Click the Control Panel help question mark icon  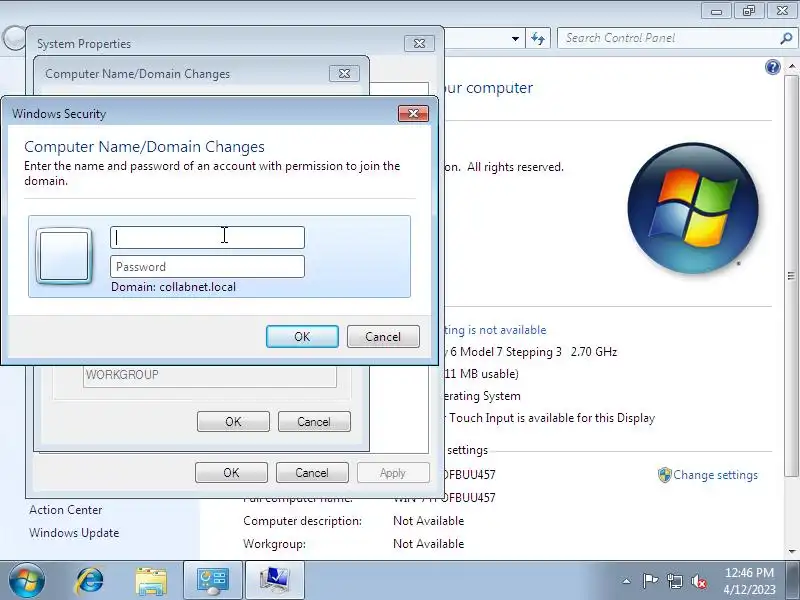tap(772, 67)
